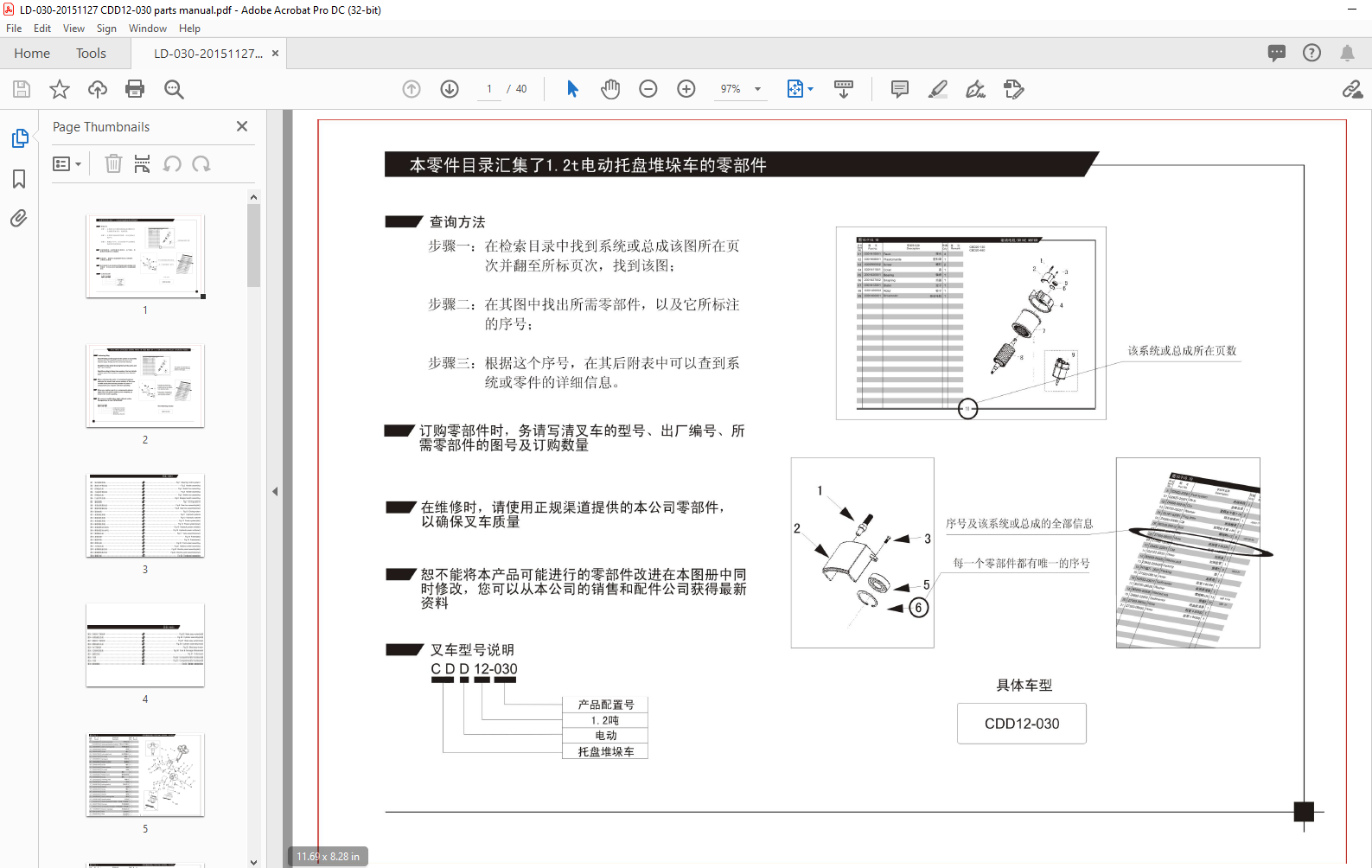
Task: Zoom in with the plus circle
Action: pyautogui.click(x=686, y=89)
